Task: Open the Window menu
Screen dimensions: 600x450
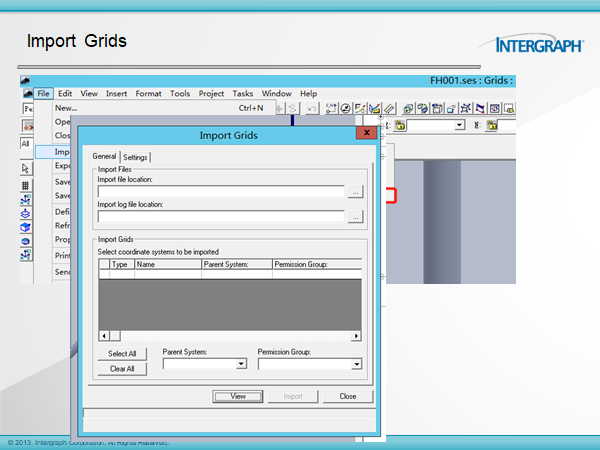Action: [276, 94]
